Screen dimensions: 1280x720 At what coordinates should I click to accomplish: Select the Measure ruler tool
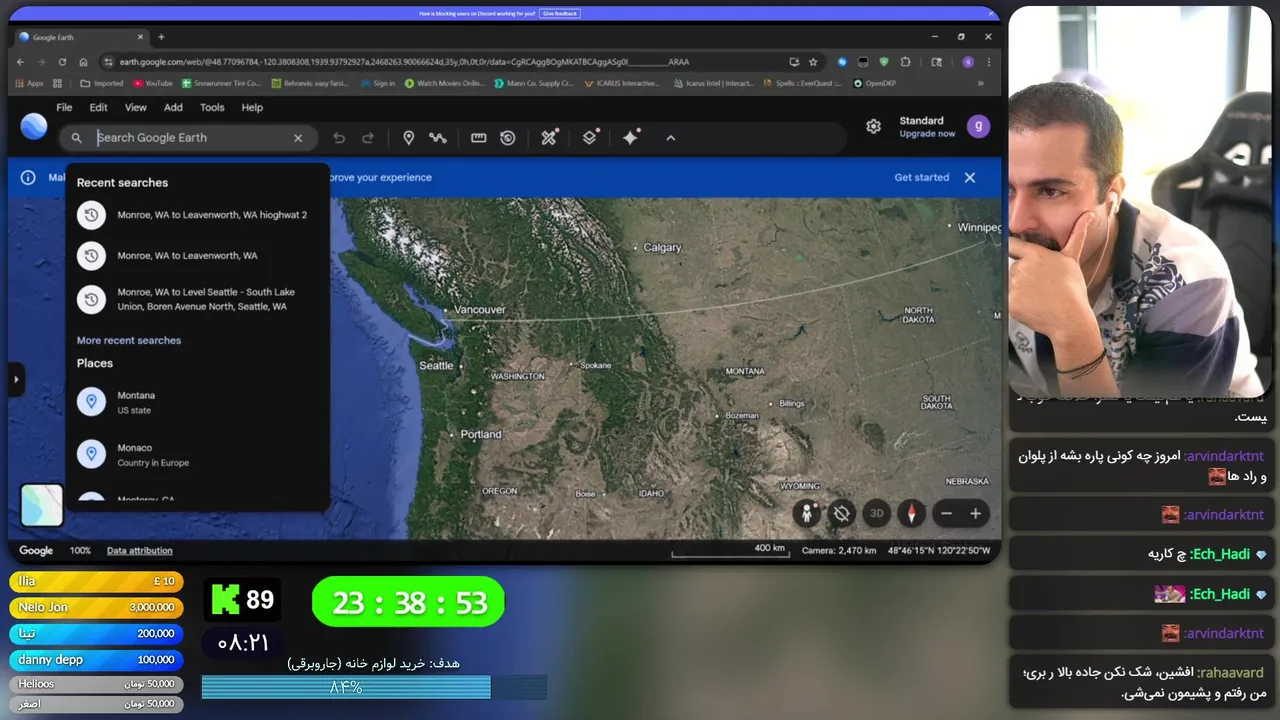(479, 138)
